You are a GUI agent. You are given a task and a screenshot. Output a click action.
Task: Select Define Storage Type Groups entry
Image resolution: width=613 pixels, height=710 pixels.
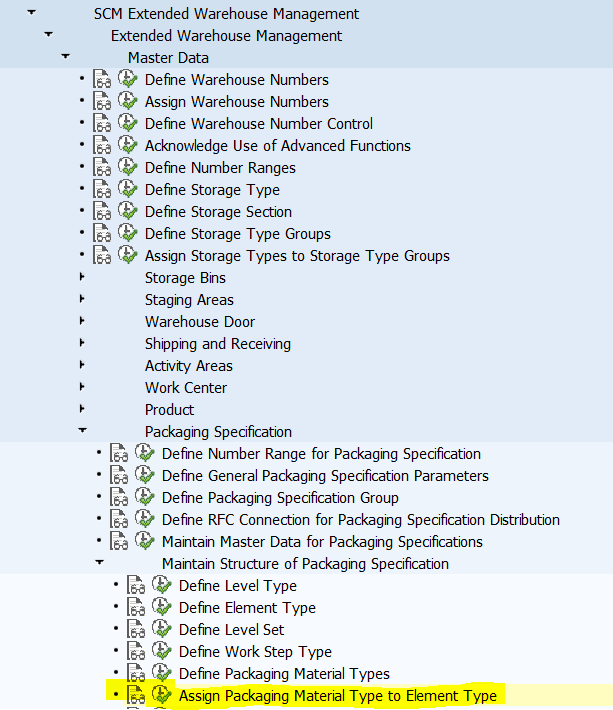point(238,234)
